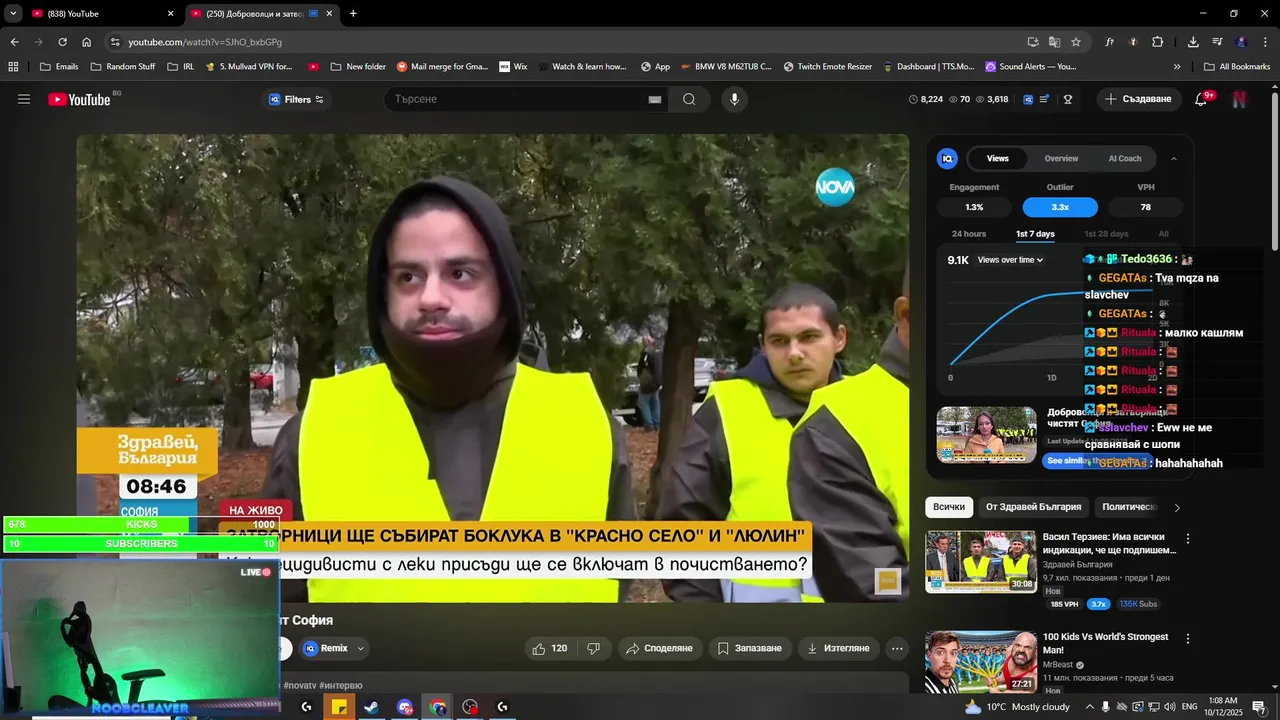Open the Steam taskbar icon

click(x=371, y=707)
